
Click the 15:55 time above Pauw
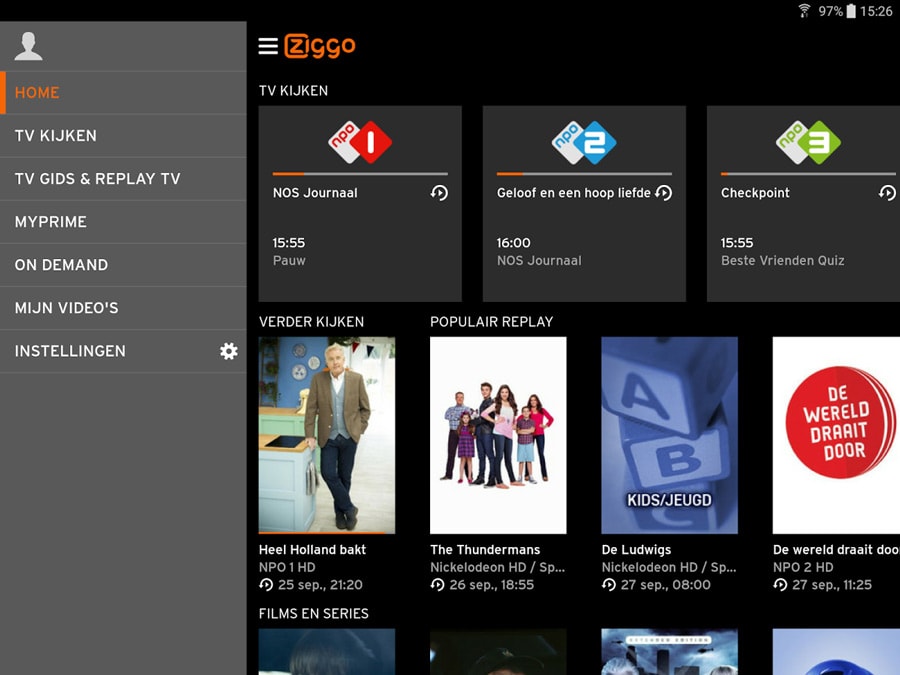tap(289, 243)
